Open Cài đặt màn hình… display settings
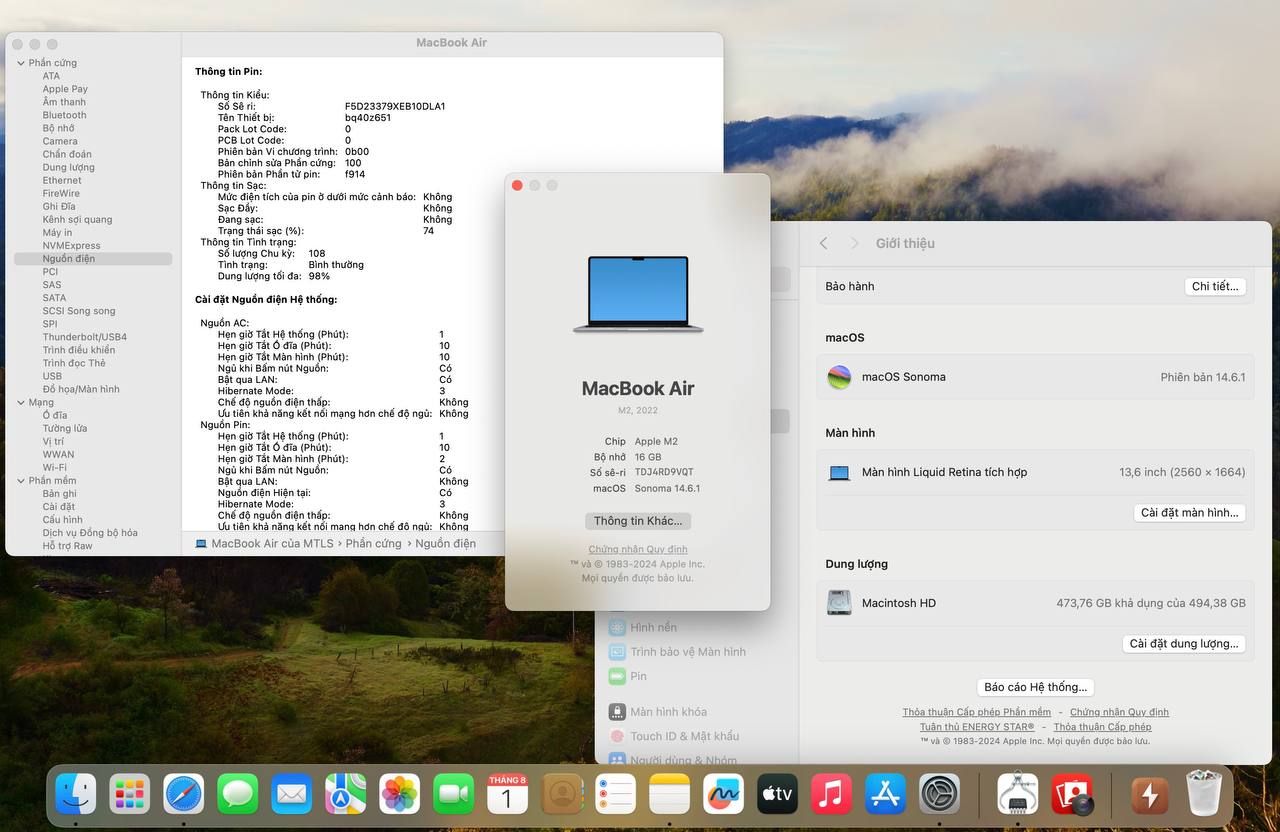Screen dimensions: 1280x832 coord(1190,513)
